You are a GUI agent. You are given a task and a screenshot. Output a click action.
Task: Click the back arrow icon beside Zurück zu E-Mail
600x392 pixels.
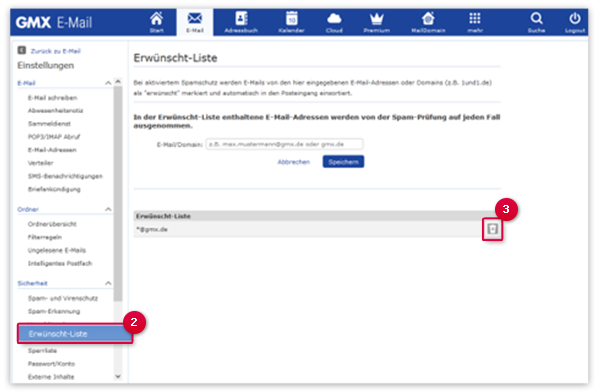tap(22, 50)
